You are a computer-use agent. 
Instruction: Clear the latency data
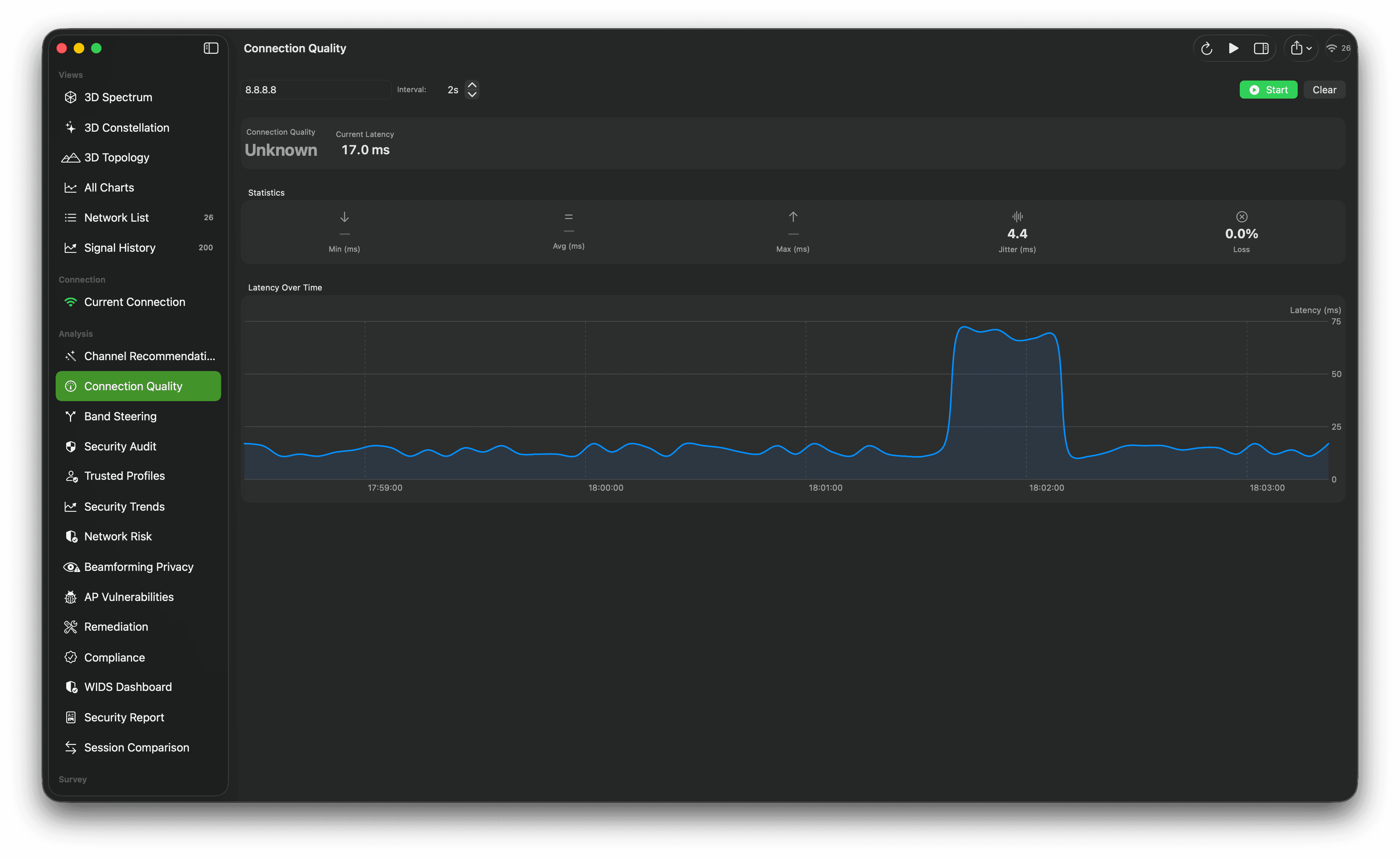(1324, 90)
